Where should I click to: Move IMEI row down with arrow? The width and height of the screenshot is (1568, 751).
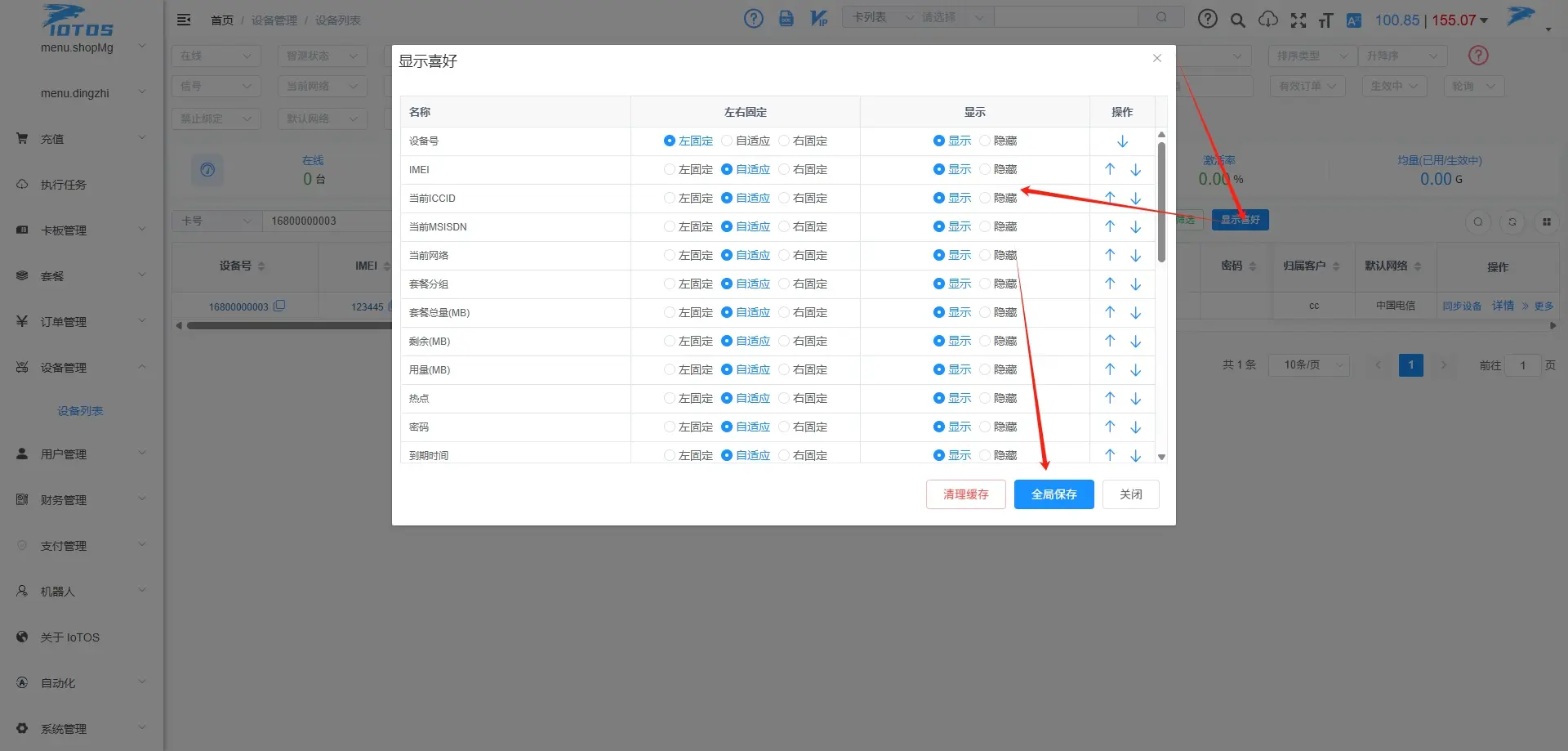click(1135, 170)
